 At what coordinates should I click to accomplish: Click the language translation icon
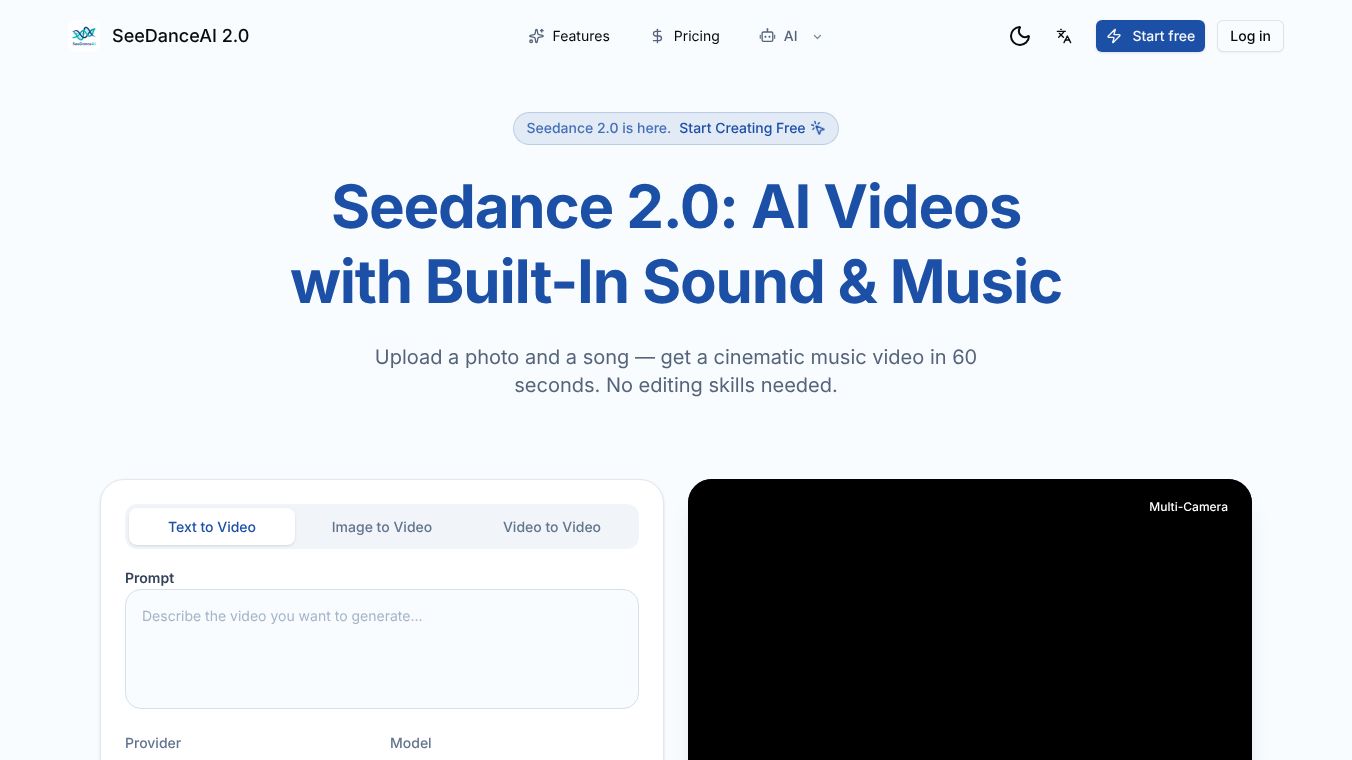coord(1064,36)
